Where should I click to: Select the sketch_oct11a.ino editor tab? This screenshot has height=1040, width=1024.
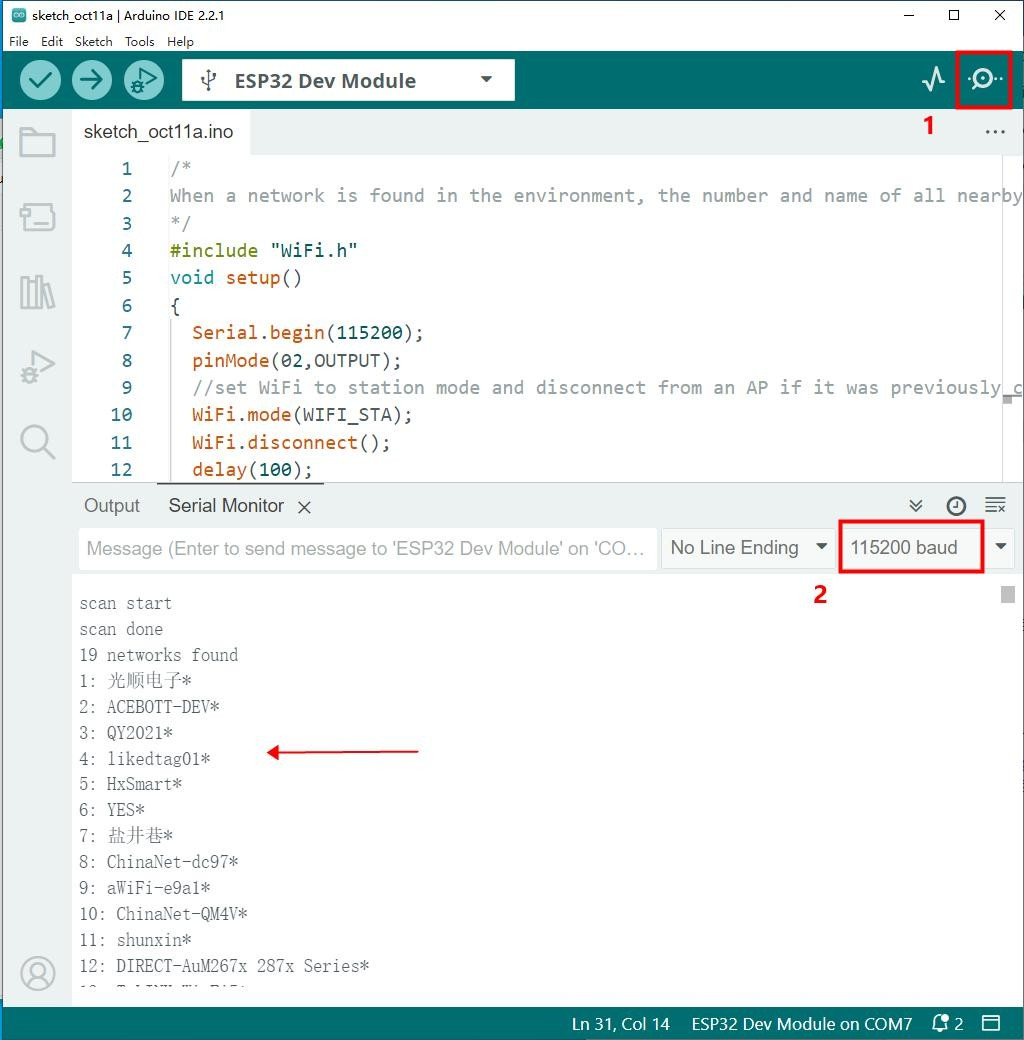point(159,132)
